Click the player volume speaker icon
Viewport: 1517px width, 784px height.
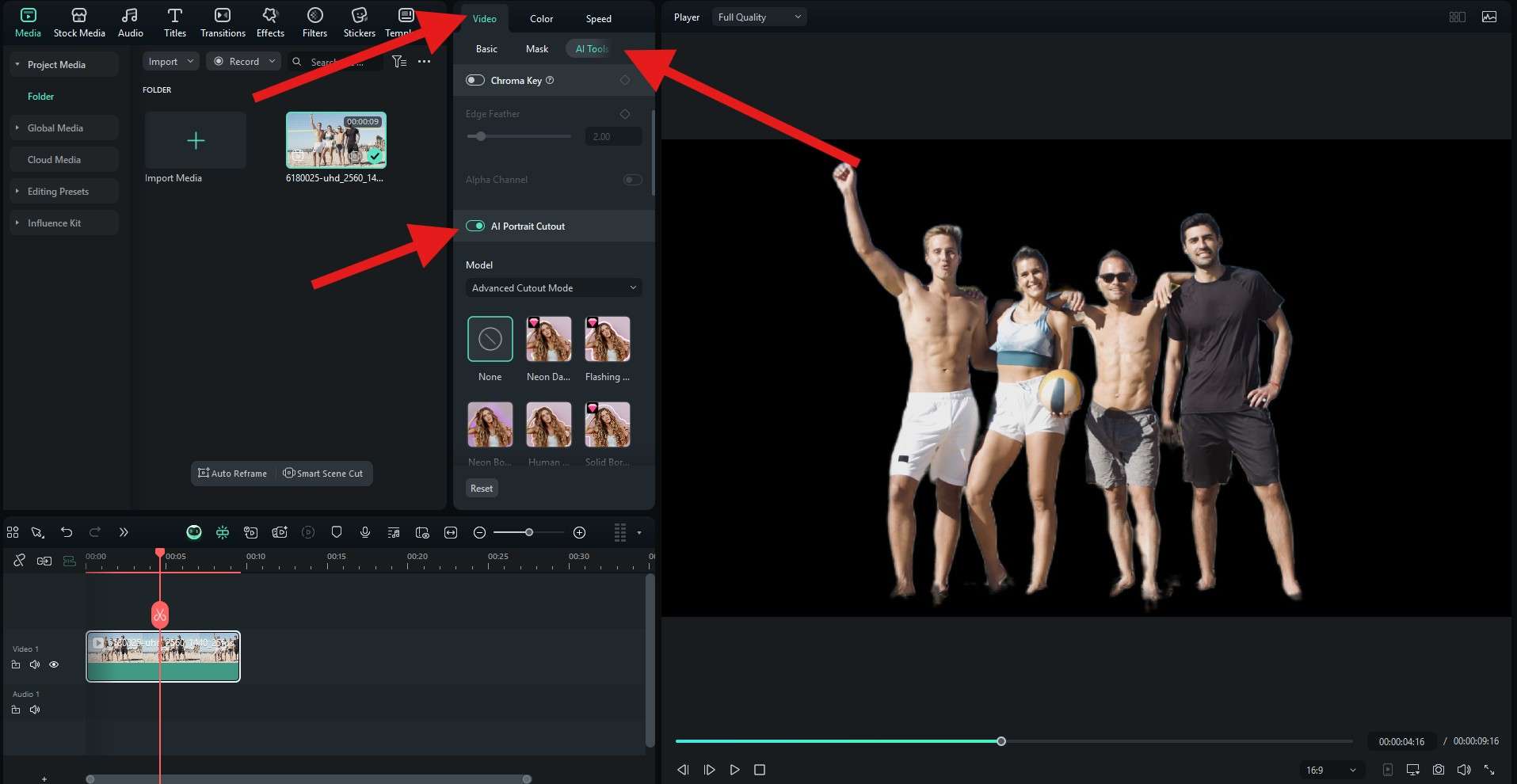(1464, 770)
